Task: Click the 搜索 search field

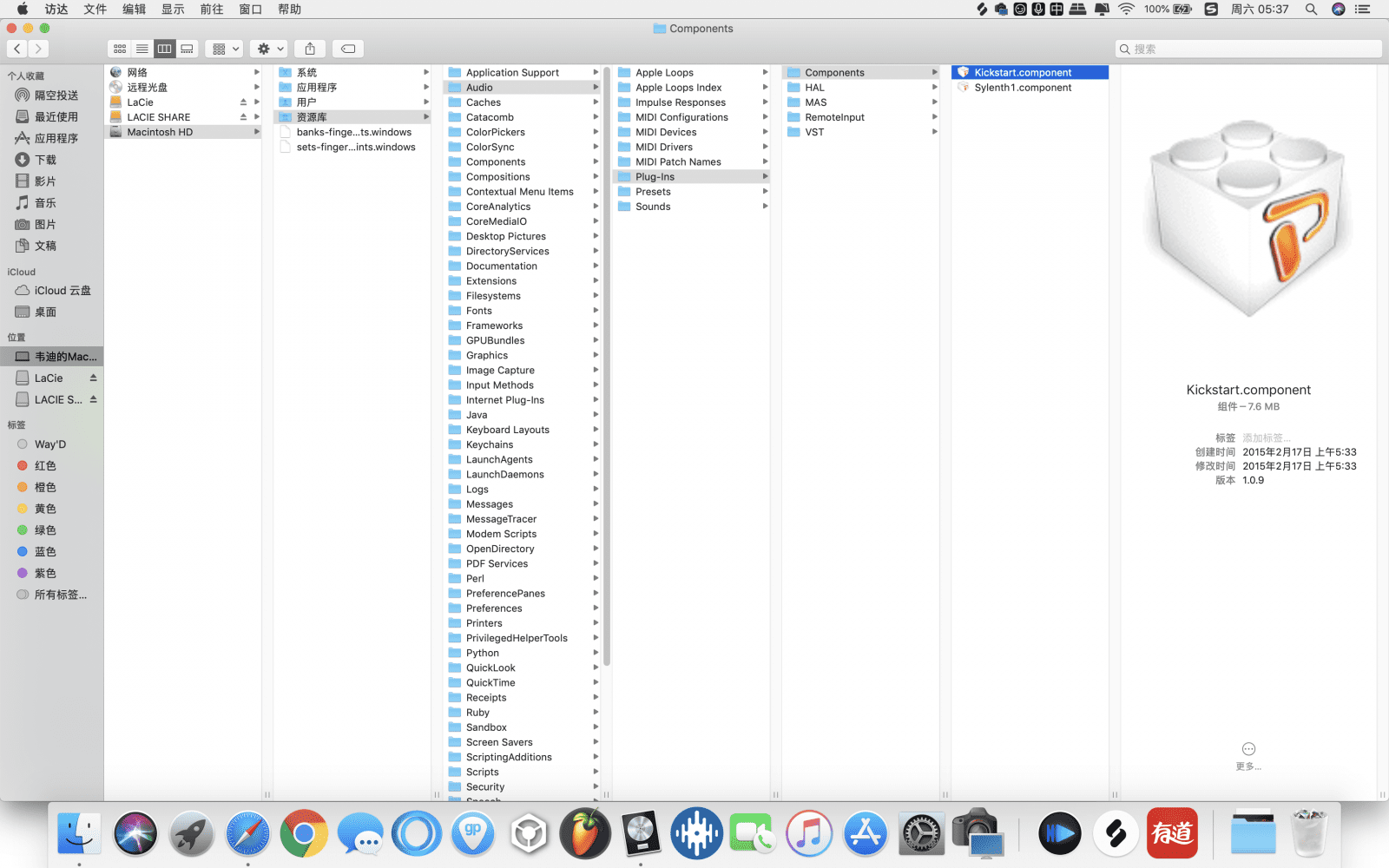Action: pos(1250,49)
